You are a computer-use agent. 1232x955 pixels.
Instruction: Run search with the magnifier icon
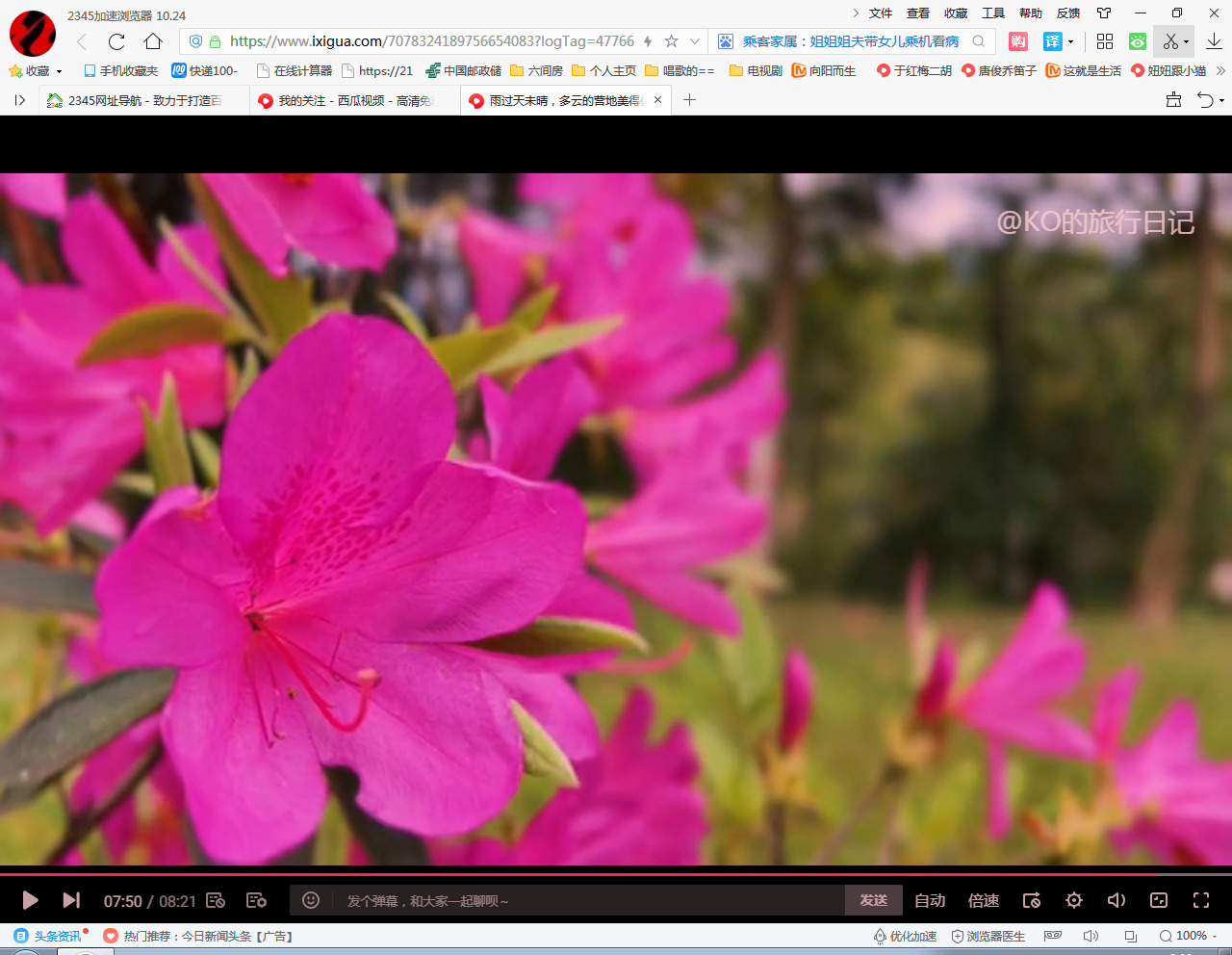[x=979, y=41]
